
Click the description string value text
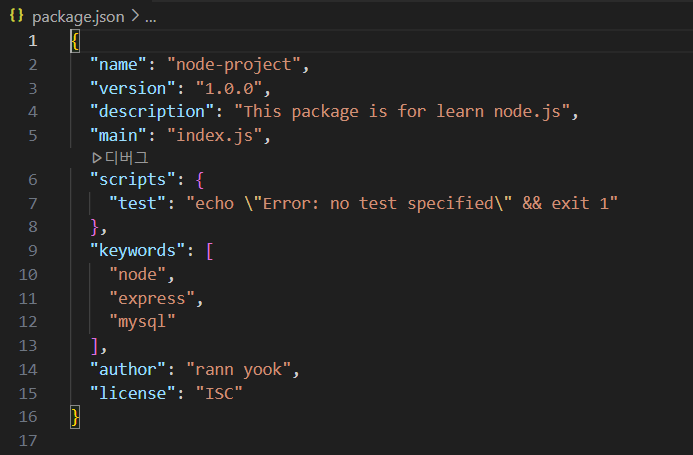click(402, 111)
